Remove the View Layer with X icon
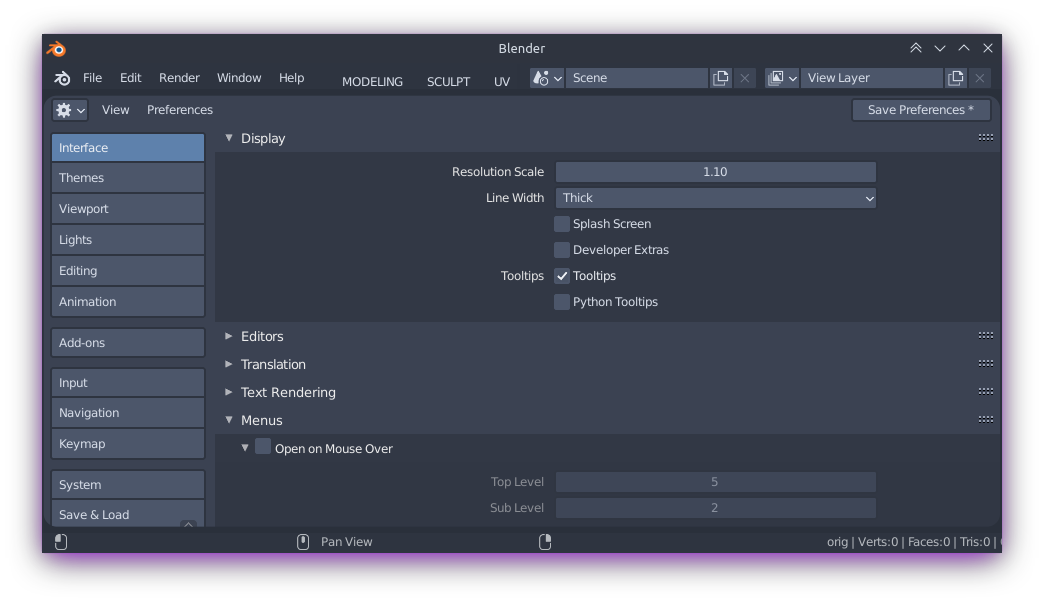 pyautogui.click(x=979, y=78)
